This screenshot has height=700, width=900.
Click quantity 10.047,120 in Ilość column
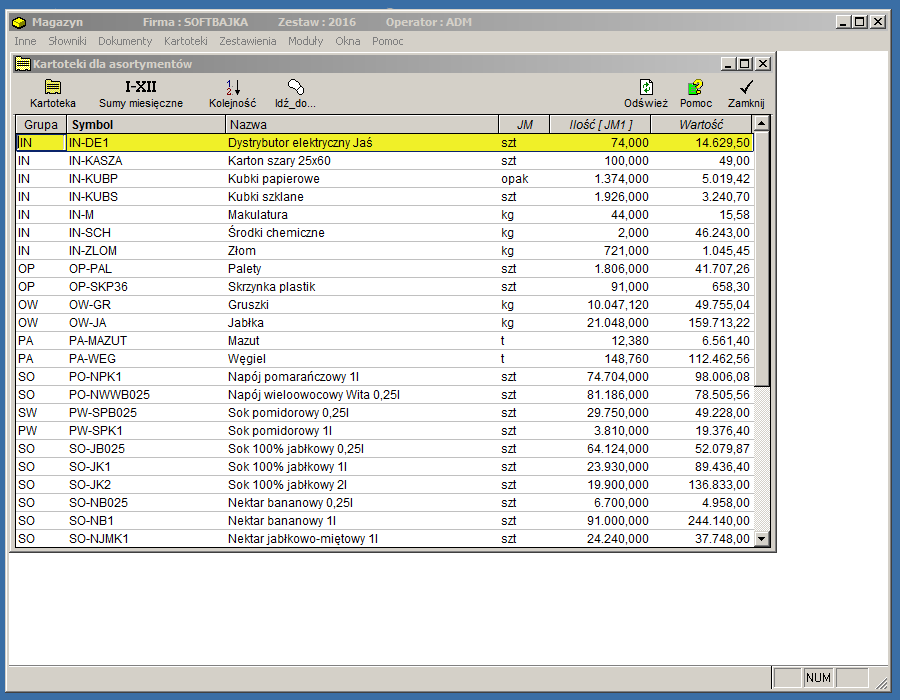(618, 305)
